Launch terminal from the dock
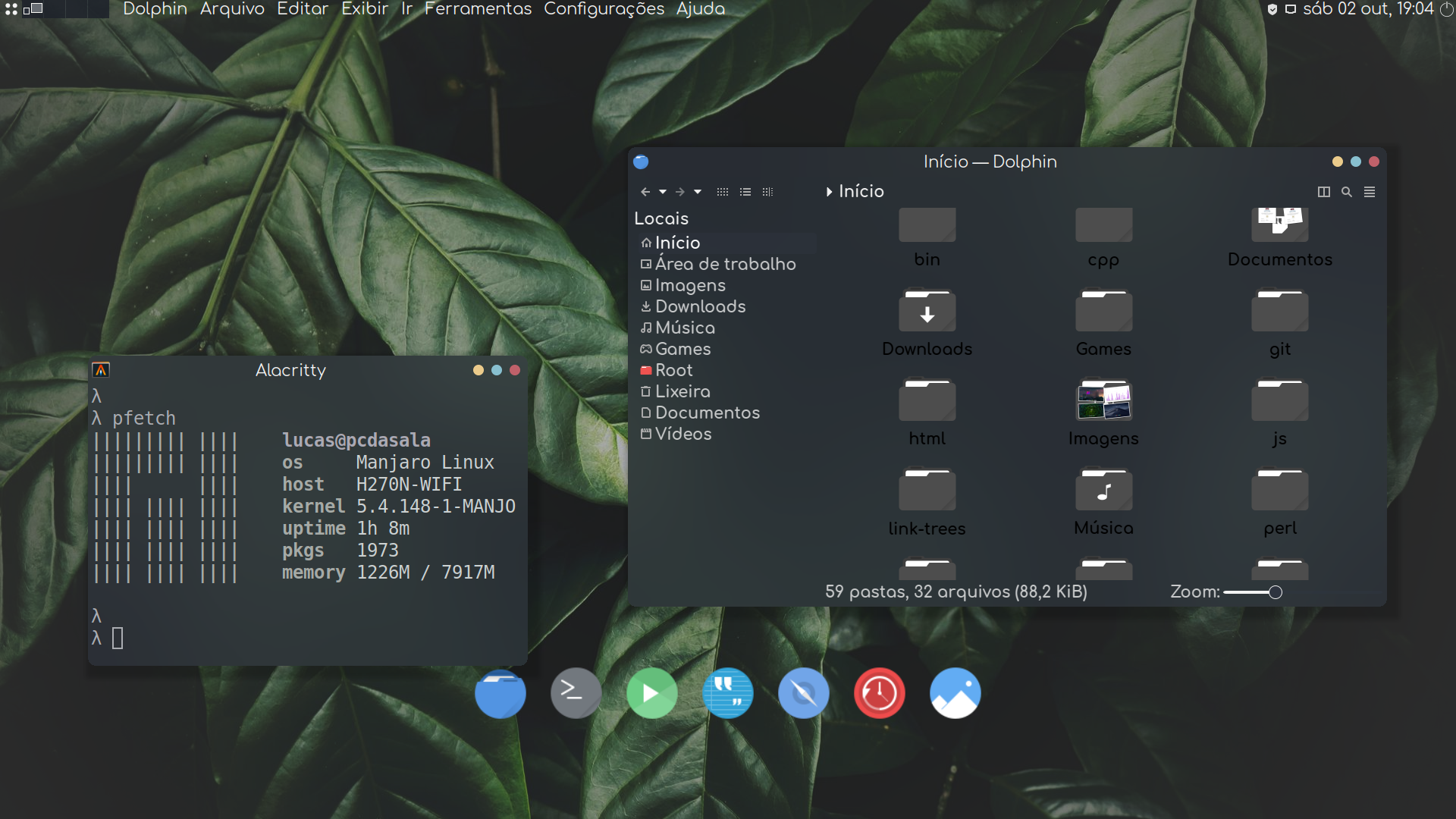Screen dimensions: 1456x819 click(576, 692)
